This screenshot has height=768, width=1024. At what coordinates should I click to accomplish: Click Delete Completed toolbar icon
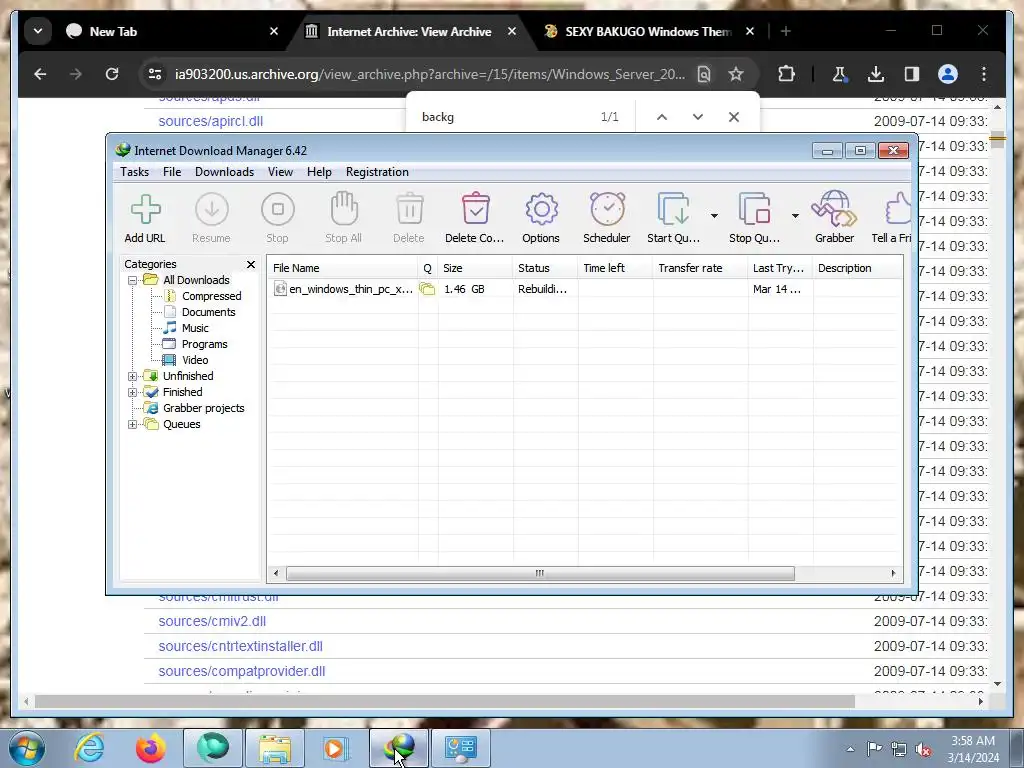tap(475, 218)
